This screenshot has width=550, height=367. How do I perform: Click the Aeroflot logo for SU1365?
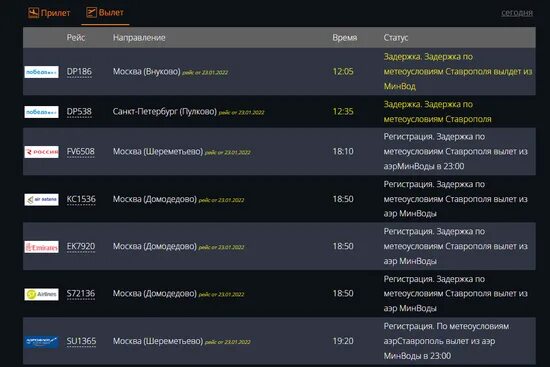[41, 341]
